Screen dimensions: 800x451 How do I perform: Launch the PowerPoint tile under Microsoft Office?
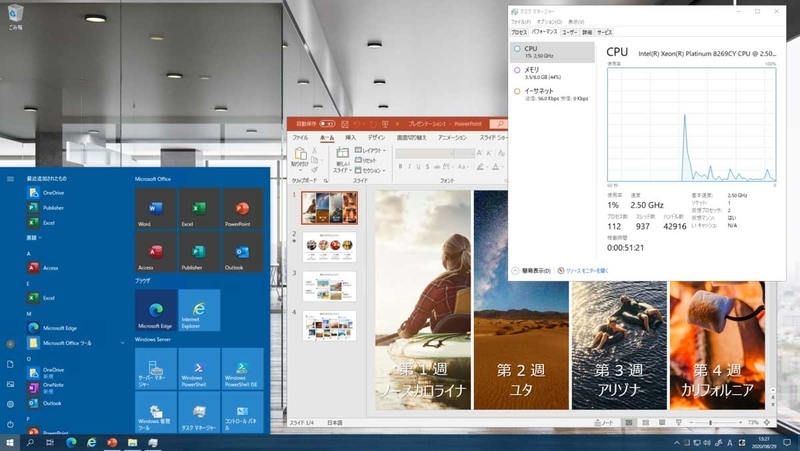click(241, 209)
